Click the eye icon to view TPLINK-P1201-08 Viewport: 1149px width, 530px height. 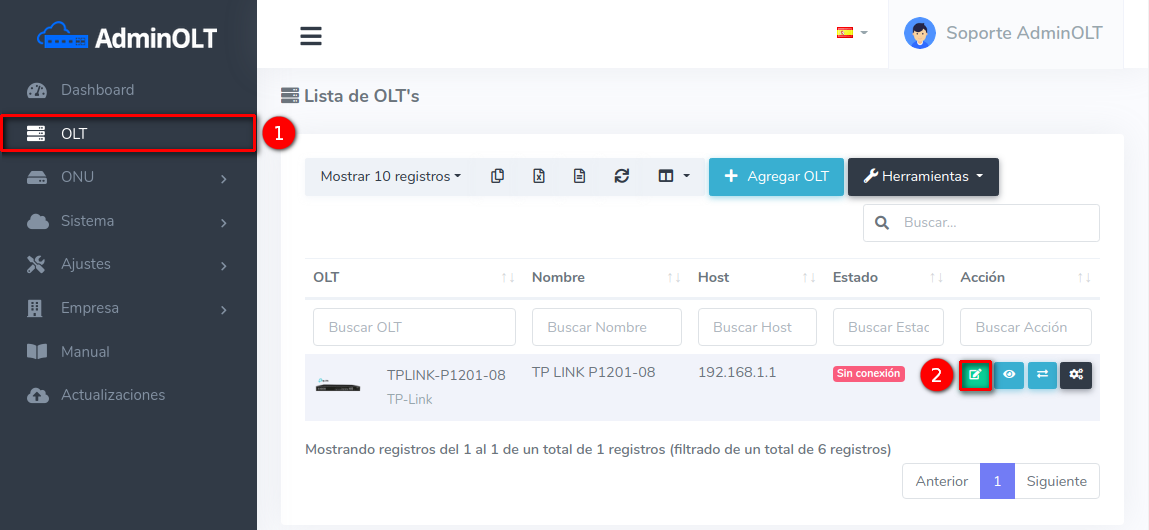click(x=1009, y=375)
